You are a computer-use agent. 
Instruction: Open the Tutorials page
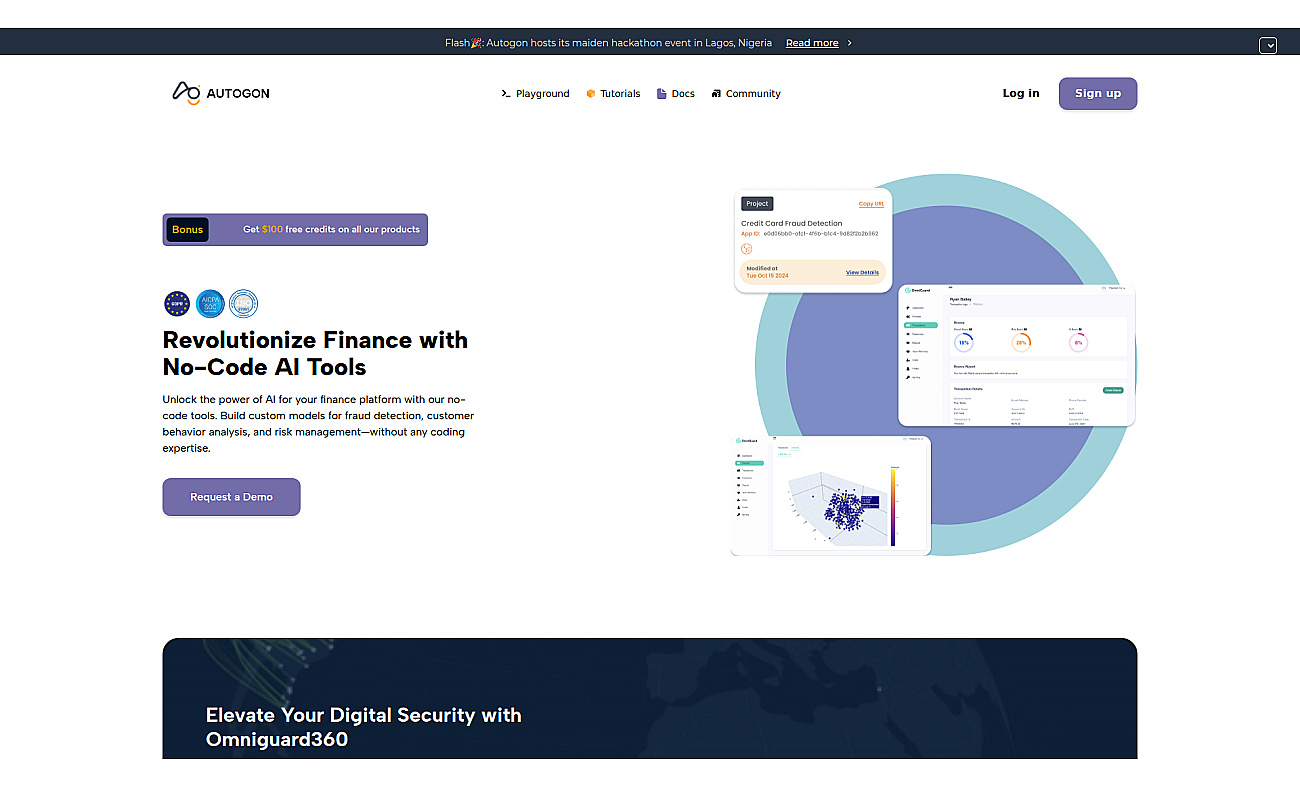pos(613,94)
